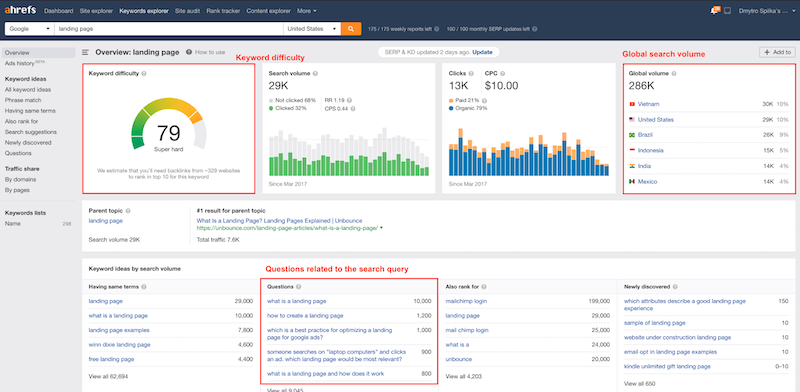Go to Site explorer
The width and height of the screenshot is (800, 392).
[95, 11]
